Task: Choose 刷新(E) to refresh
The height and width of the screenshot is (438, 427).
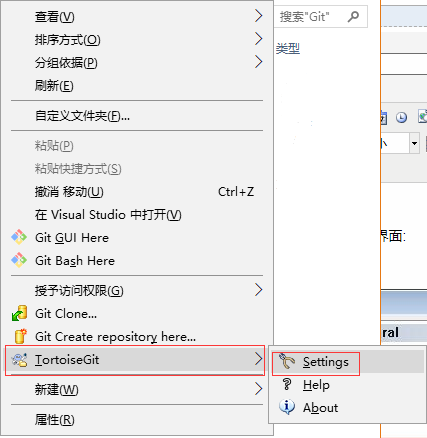Action: pos(137,85)
